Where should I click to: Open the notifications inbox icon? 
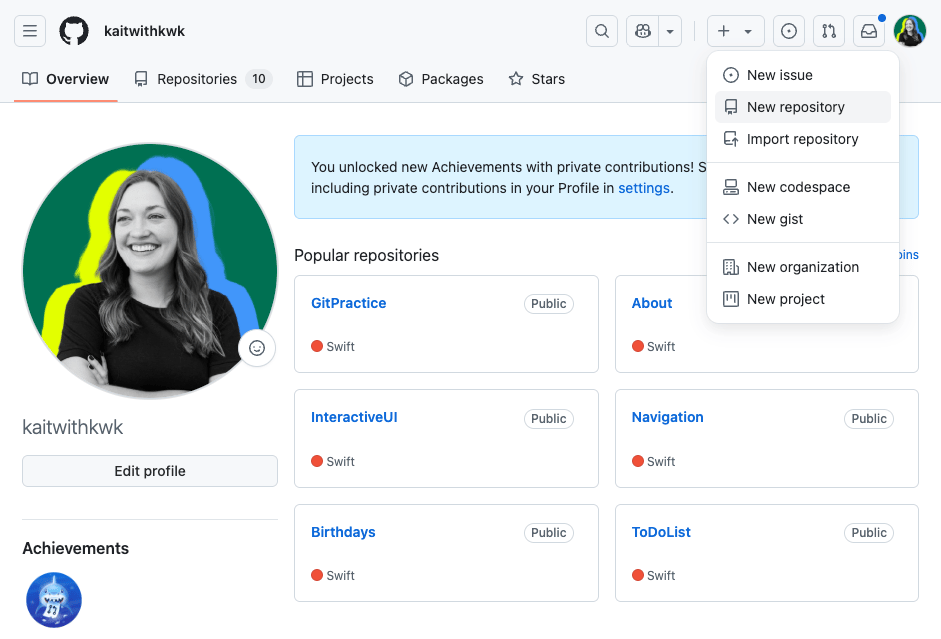pyautogui.click(x=869, y=31)
